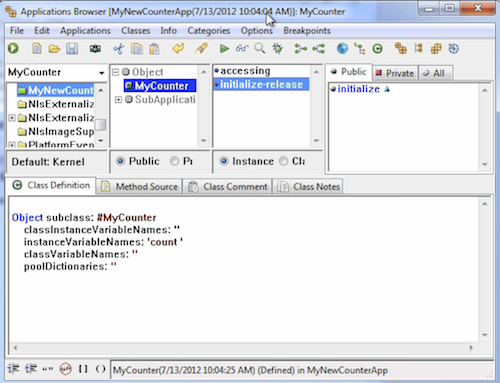This screenshot has height=383, width=500.
Task: Click the green play execute icon
Action: click(x=224, y=49)
